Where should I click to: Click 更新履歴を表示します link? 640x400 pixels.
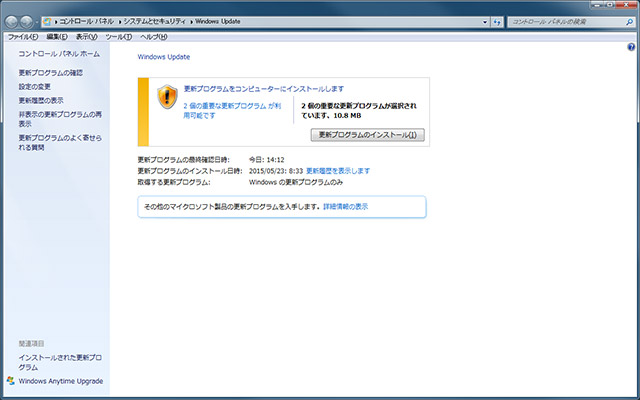(338, 171)
